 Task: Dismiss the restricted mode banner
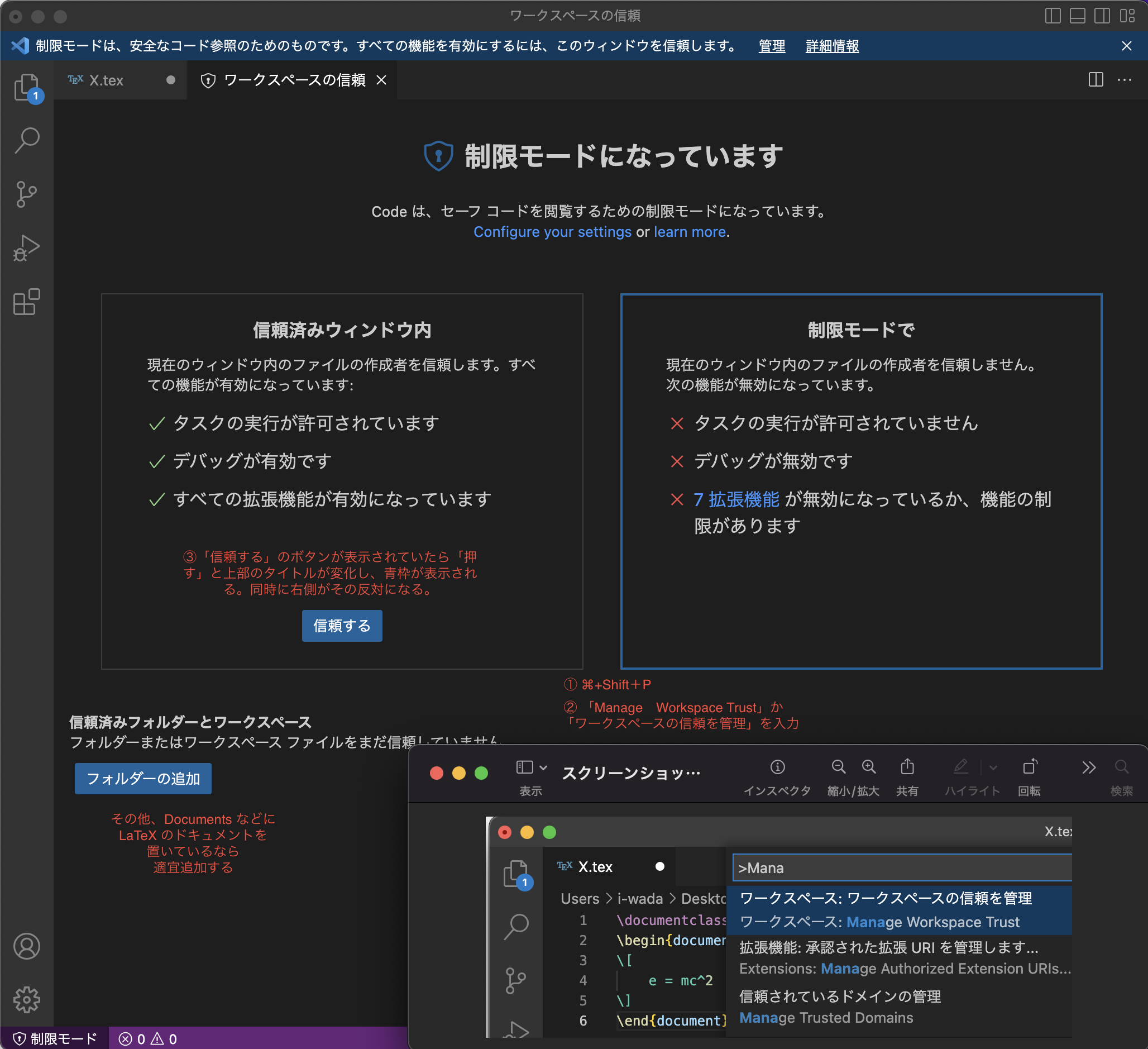point(1126,46)
